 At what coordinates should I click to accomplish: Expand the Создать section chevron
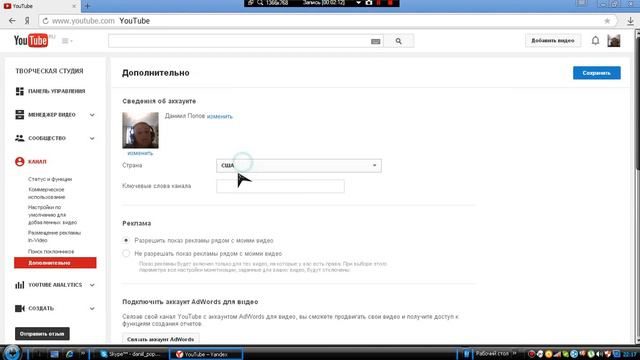[92, 309]
